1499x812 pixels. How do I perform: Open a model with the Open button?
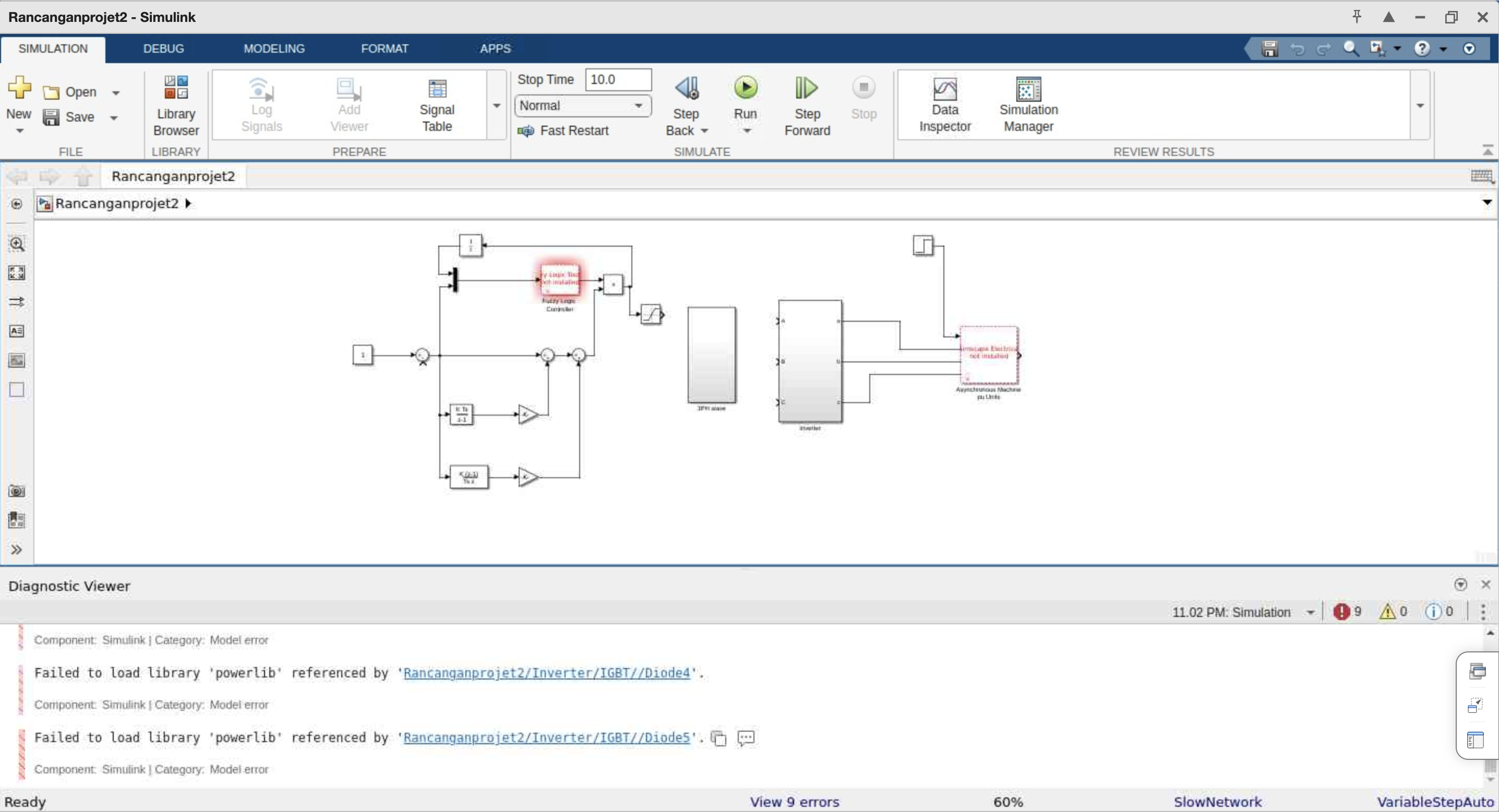click(x=70, y=92)
